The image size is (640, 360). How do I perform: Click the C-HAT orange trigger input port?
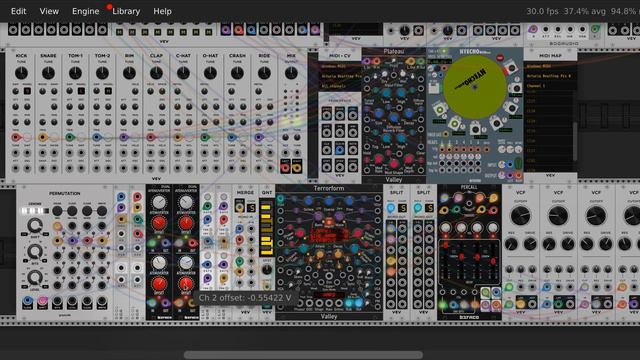(x=178, y=138)
